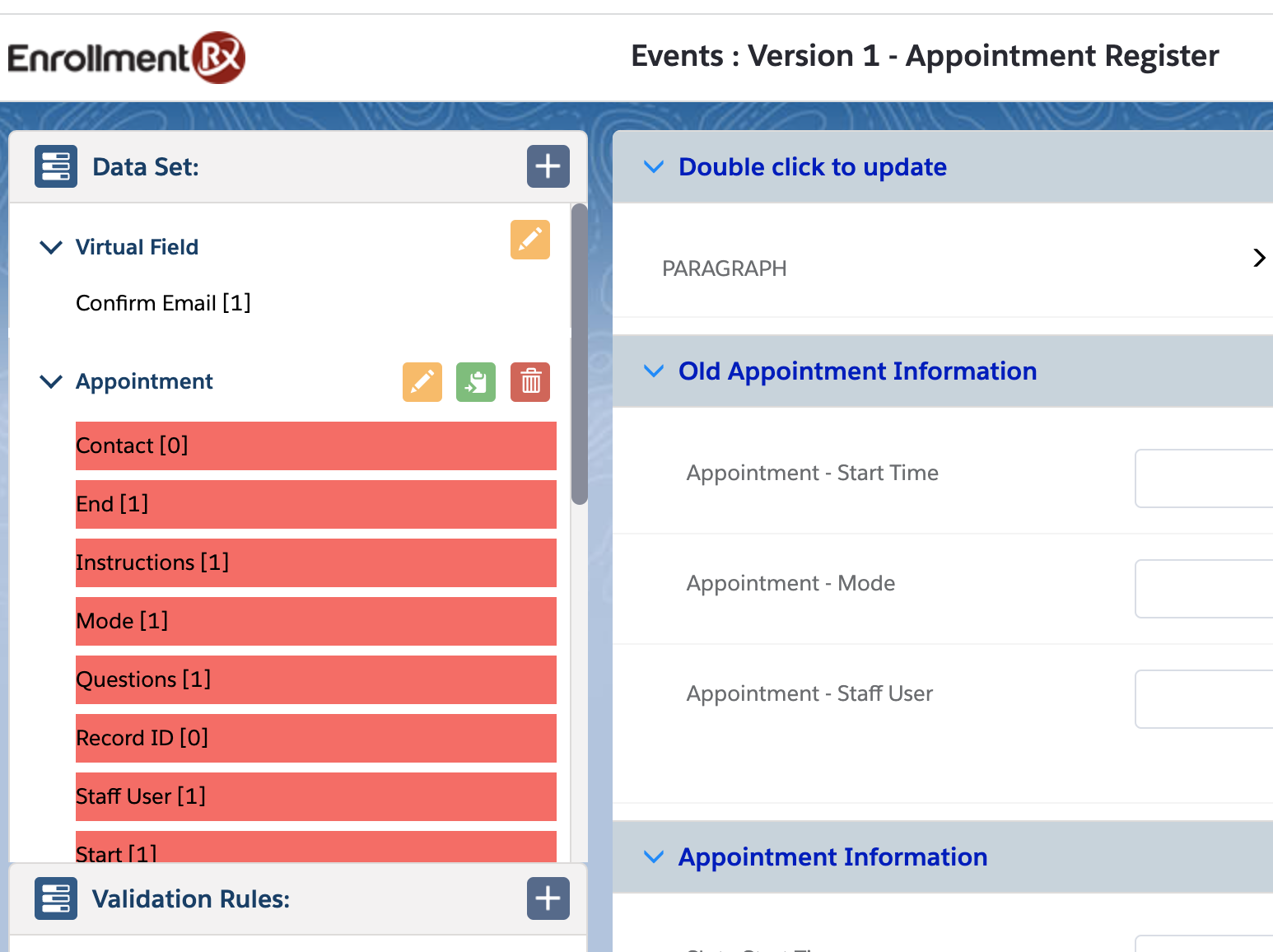Collapse the Appointment Information section
The height and width of the screenshot is (952, 1273).
[x=654, y=857]
